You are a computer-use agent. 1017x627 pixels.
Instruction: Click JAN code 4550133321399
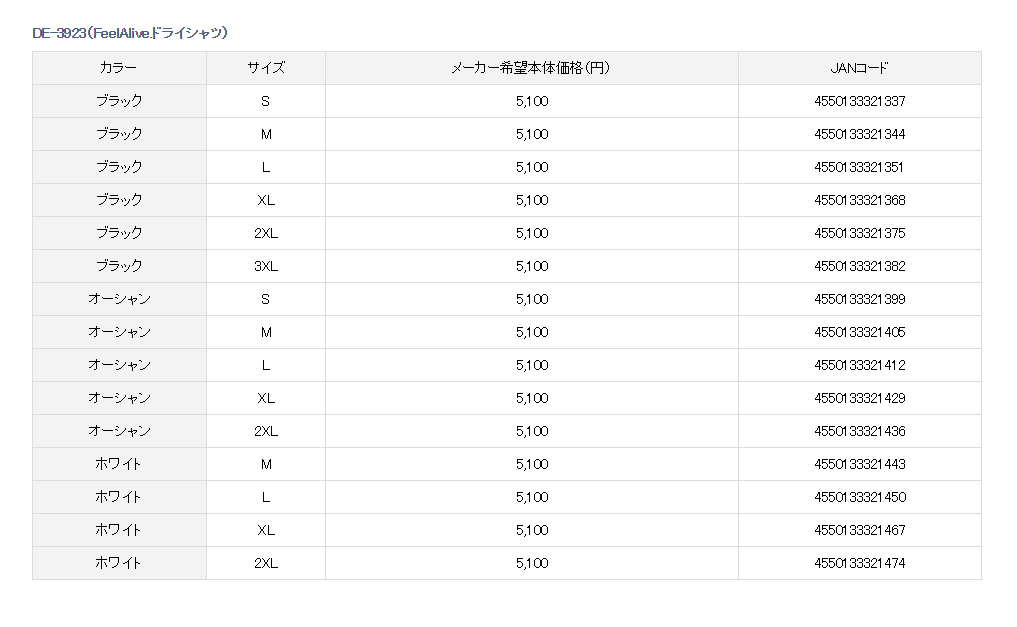coord(859,299)
